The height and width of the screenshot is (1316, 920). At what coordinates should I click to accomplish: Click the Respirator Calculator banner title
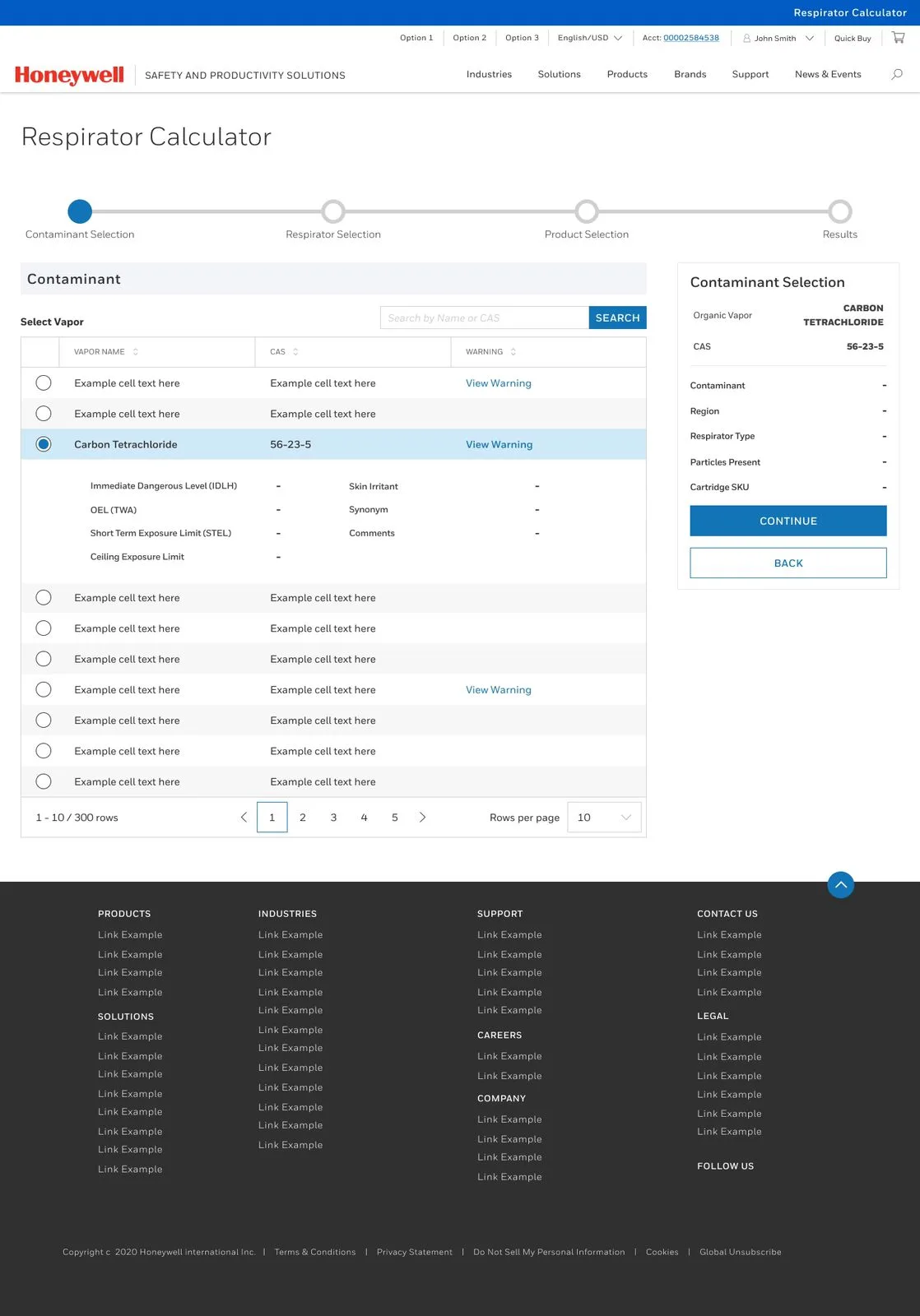(x=850, y=12)
